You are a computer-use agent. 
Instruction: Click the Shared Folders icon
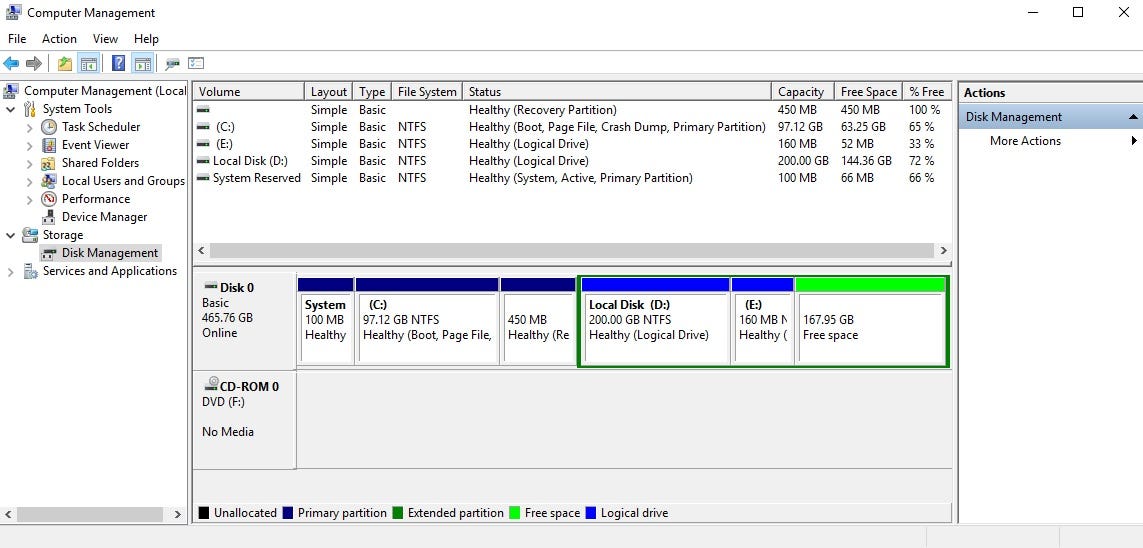(49, 163)
